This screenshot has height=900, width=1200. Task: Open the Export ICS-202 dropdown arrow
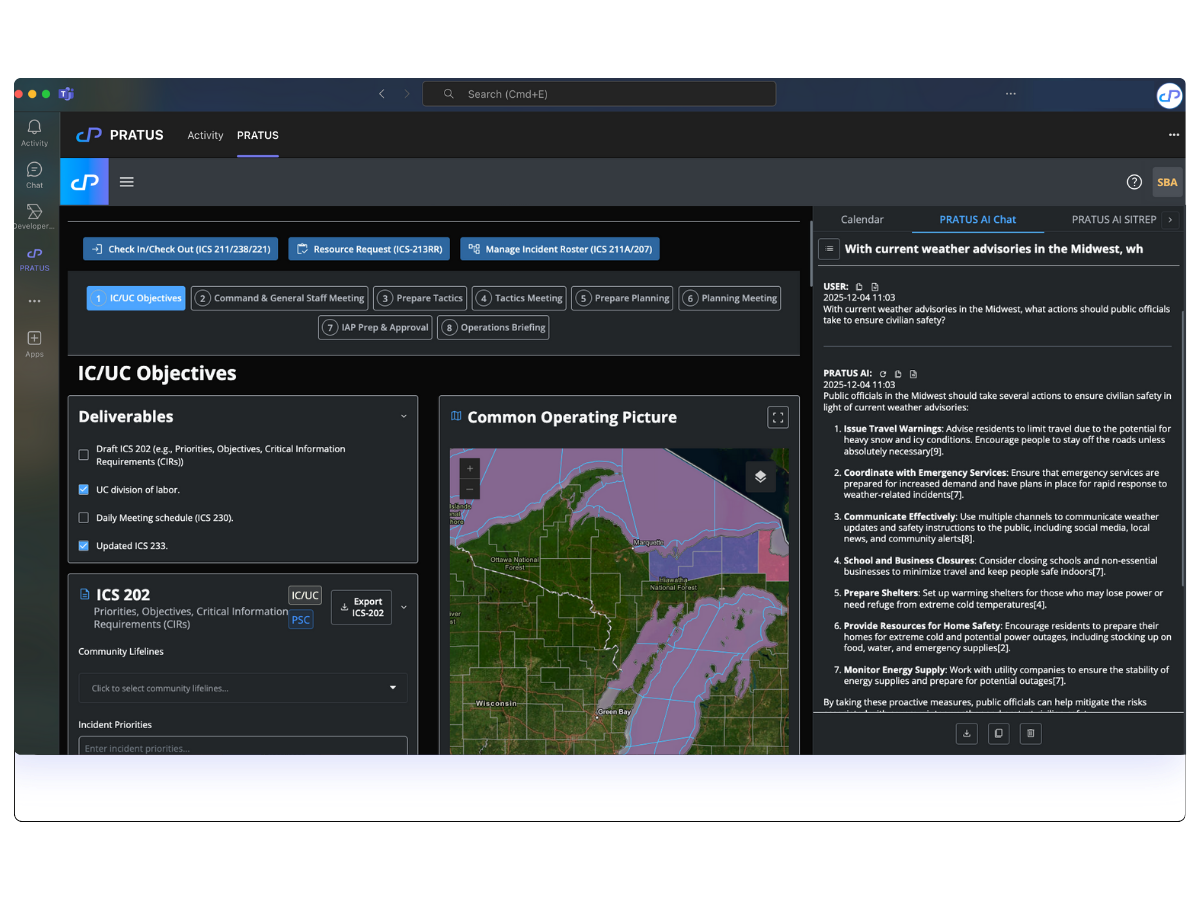click(x=402, y=607)
